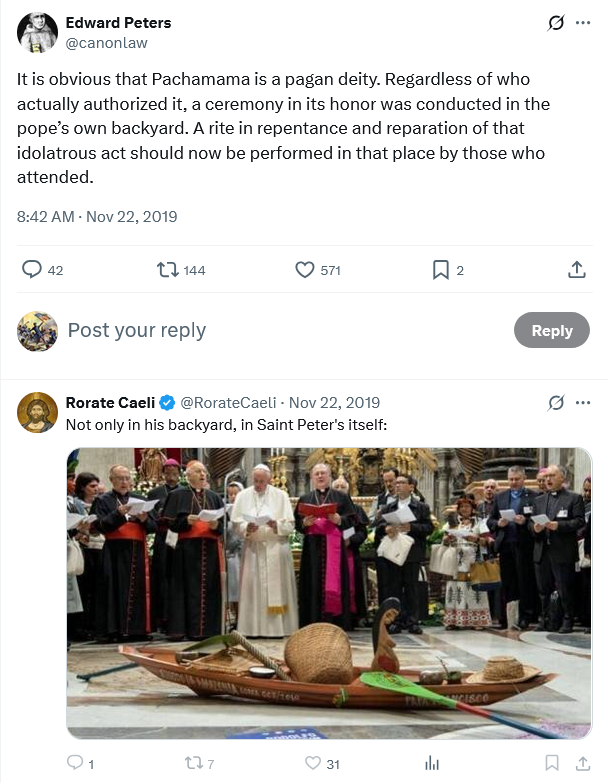The width and height of the screenshot is (608, 783).
Task: Expand more options on Rorate Caeli's reply
Action: tap(583, 403)
